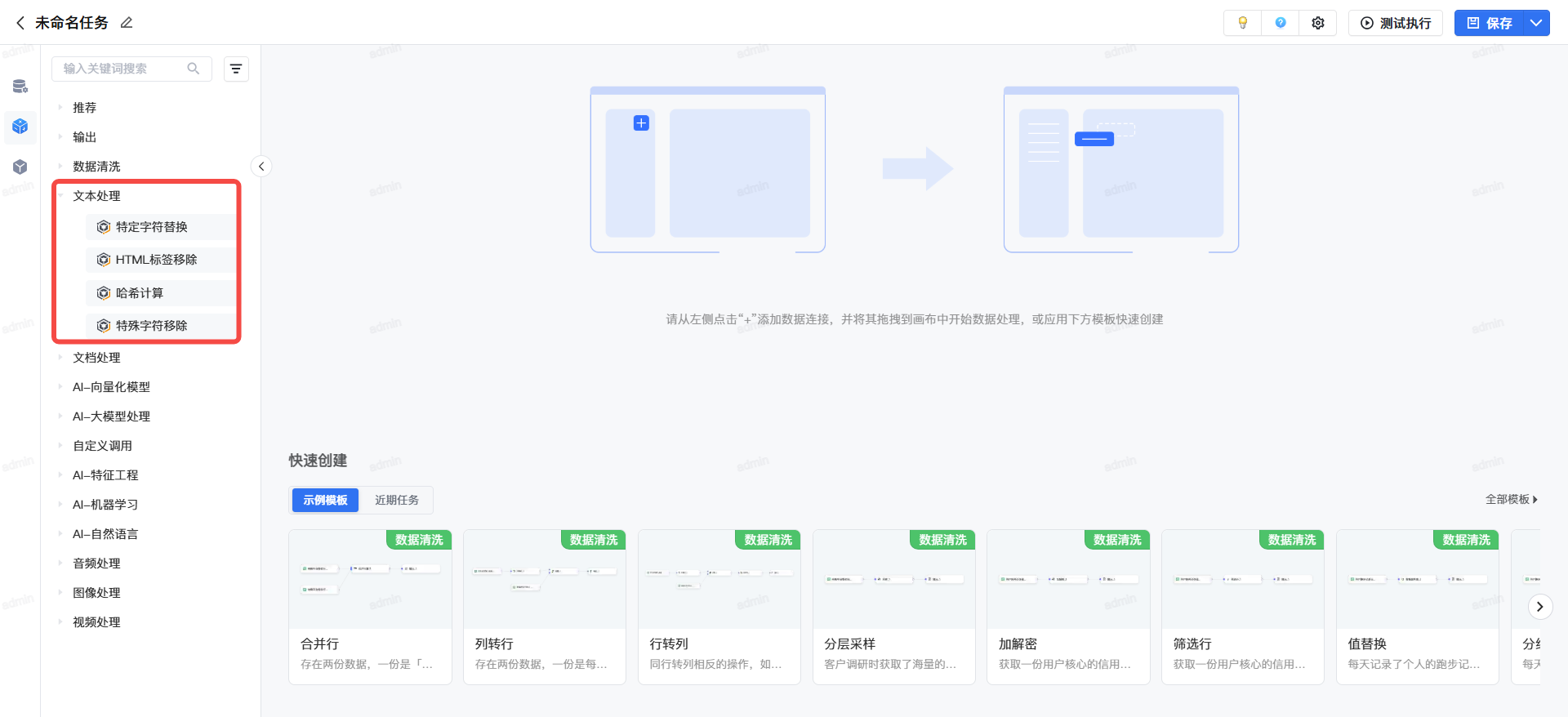This screenshot has width=1568, height=717.
Task: Expand the 视频处理 tree item
Action: click(60, 622)
